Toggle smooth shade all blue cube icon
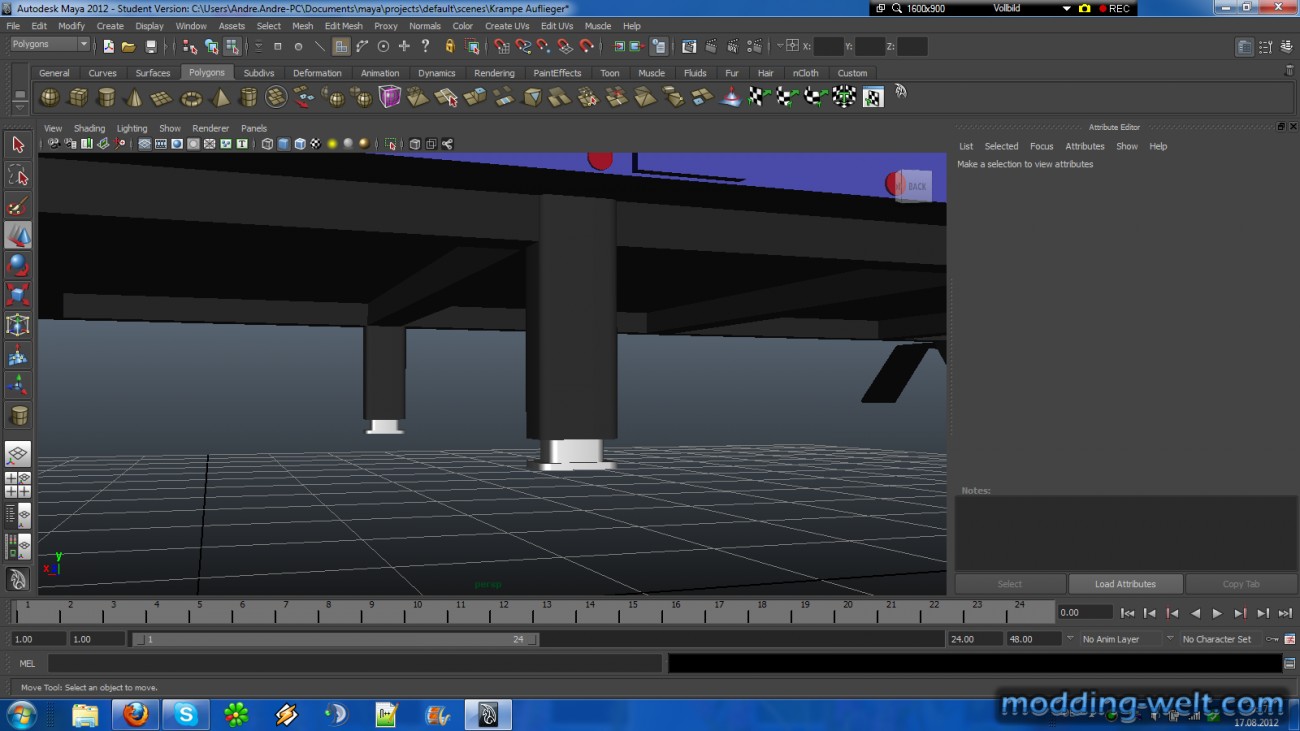Screen dimensions: 1300x731 [283, 144]
